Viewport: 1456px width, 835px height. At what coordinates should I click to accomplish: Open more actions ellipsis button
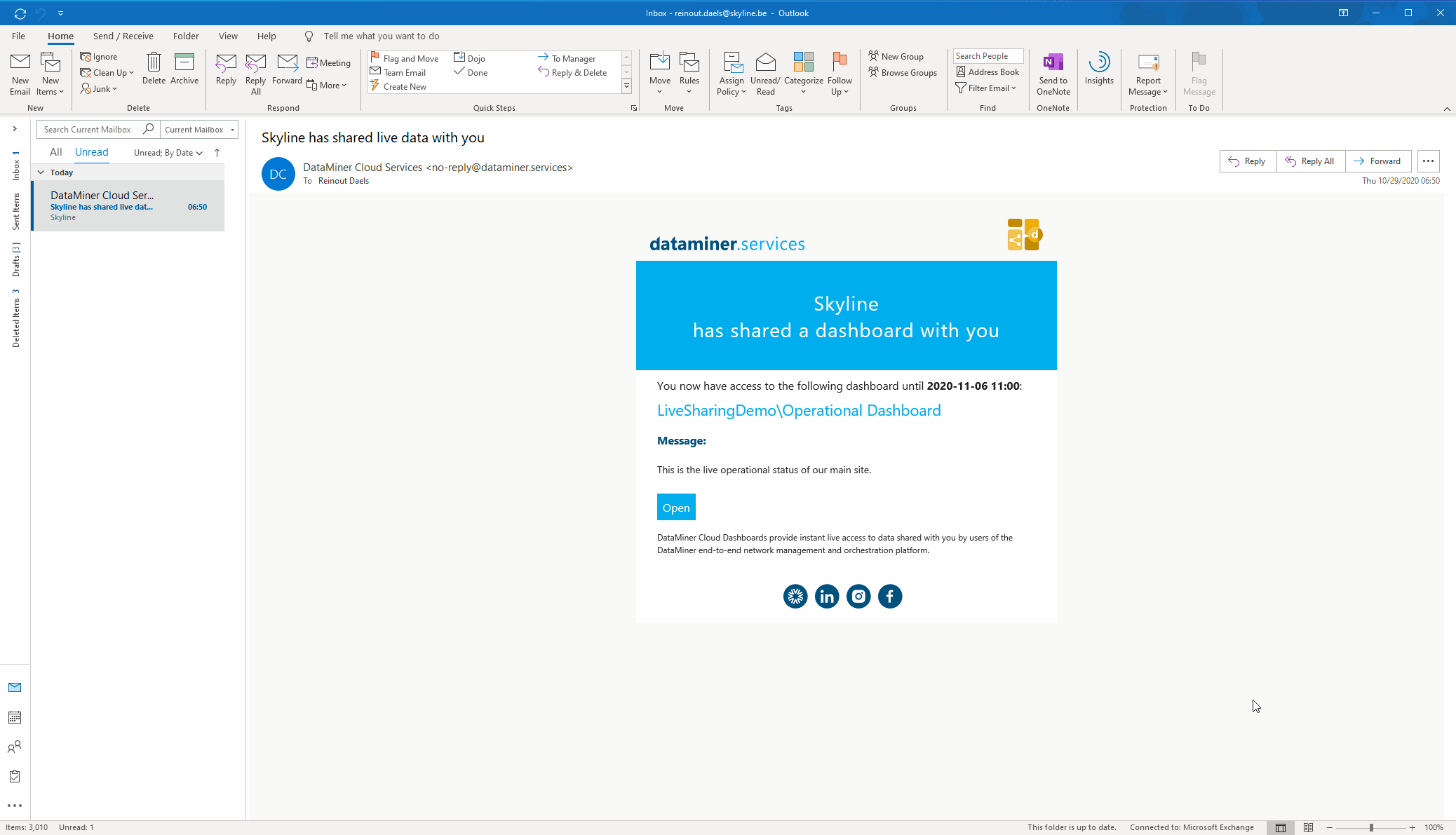tap(1428, 161)
